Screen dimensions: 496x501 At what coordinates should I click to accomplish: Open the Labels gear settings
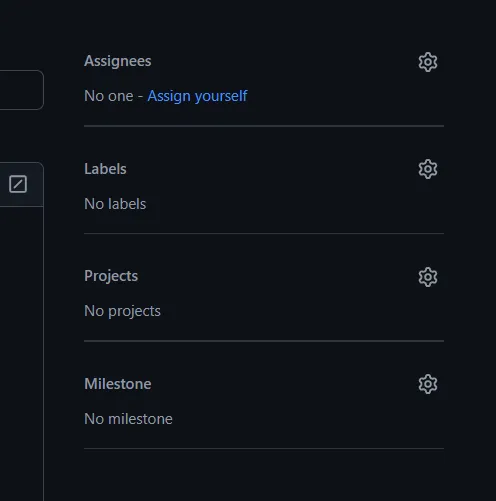point(428,169)
